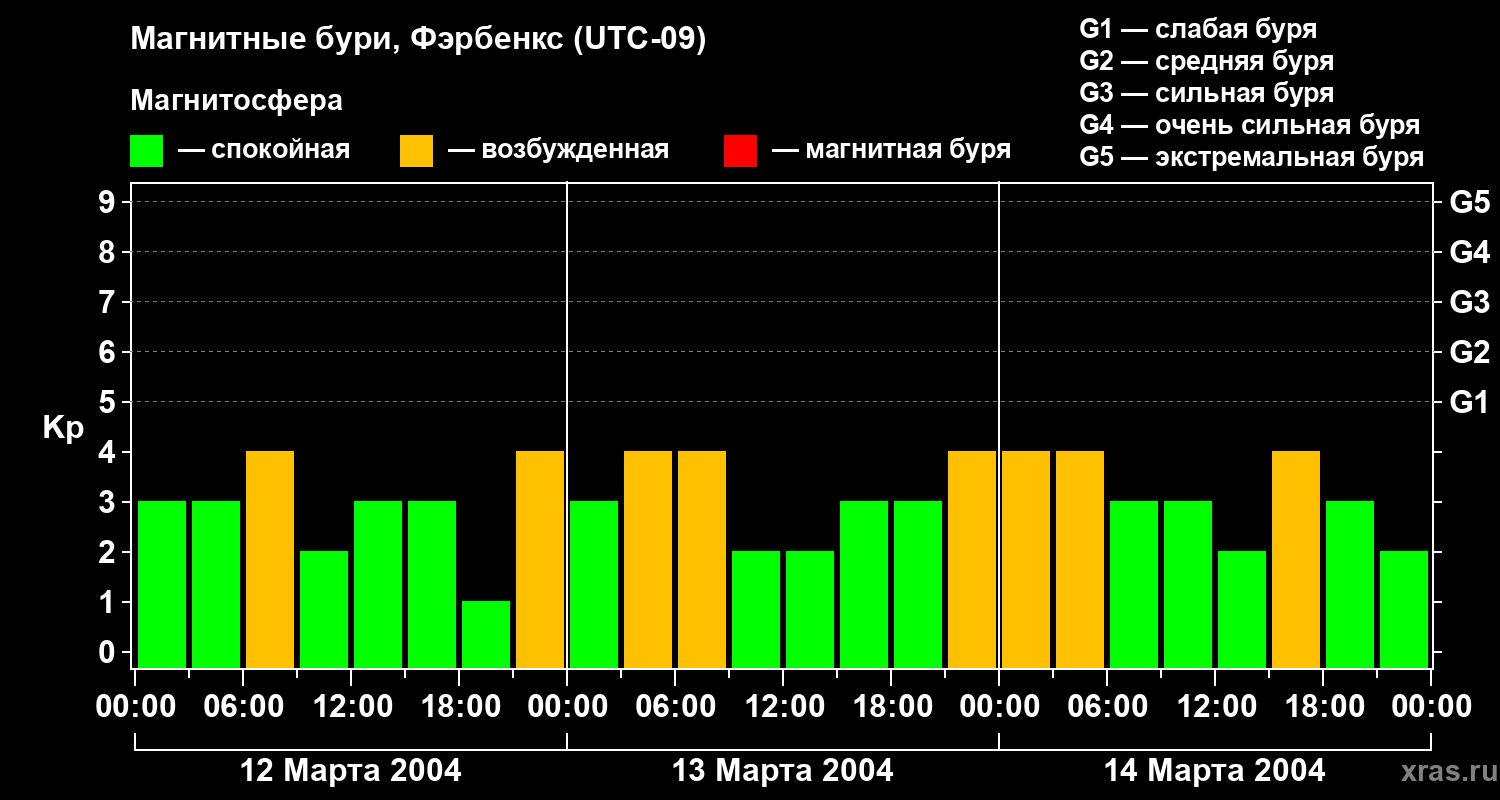1500x800 pixels.
Task: Click the «Kp» axis label
Action: [x=63, y=429]
